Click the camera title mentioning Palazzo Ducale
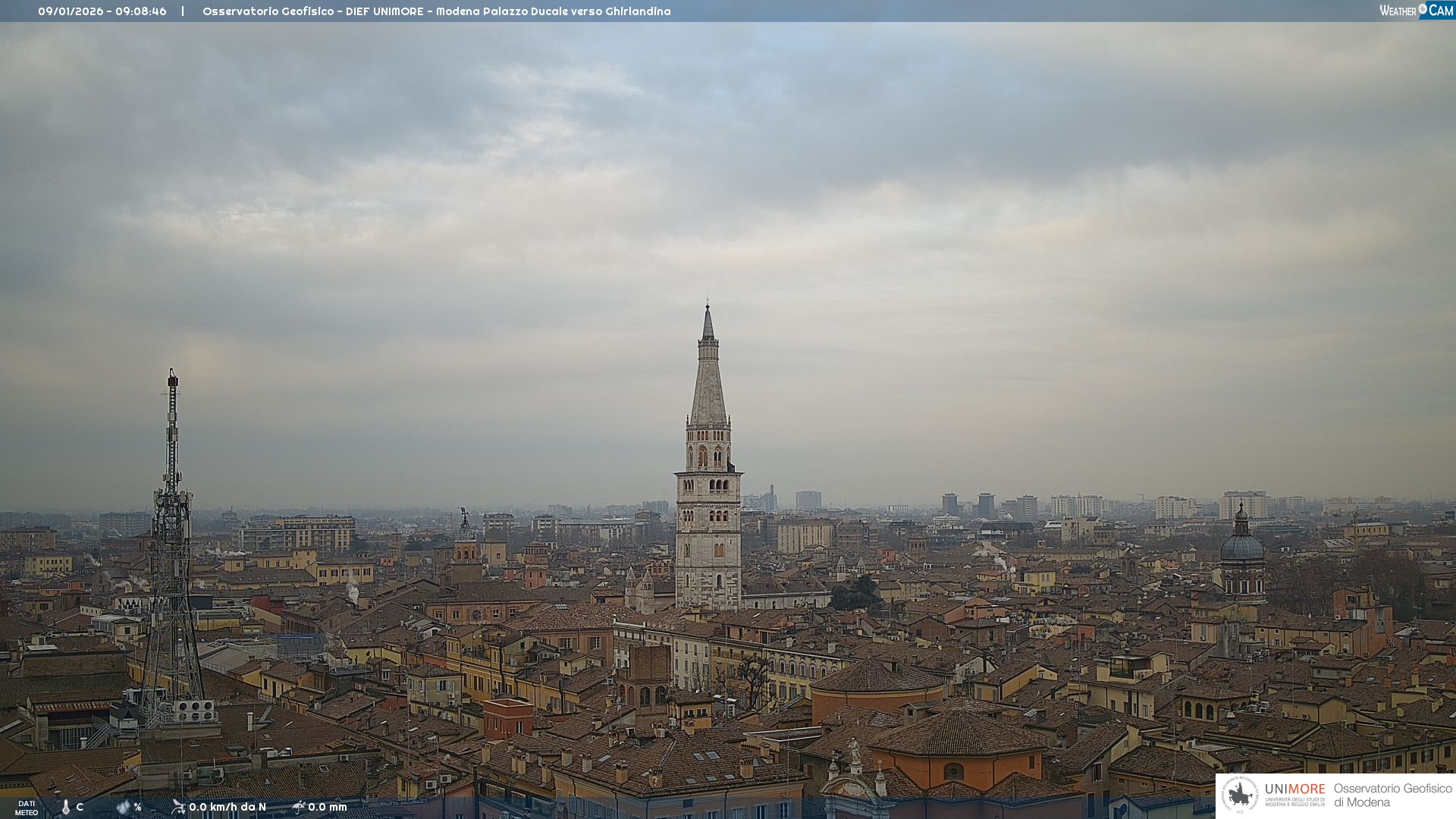Viewport: 1456px width, 819px height. (x=436, y=11)
